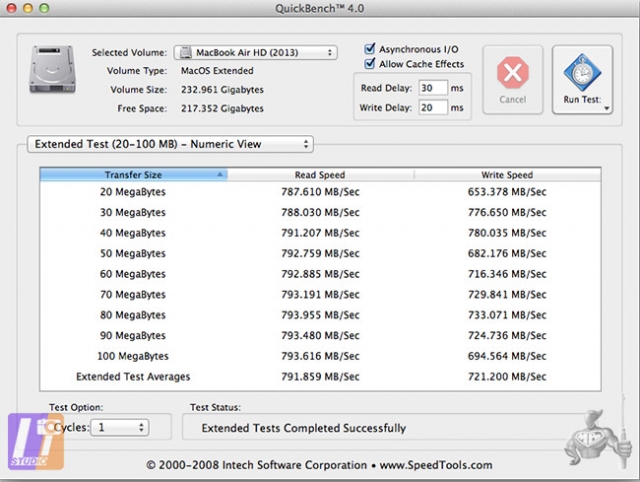Click read speed 793.955 MB/Sec
This screenshot has width=640, height=482.
coord(320,315)
